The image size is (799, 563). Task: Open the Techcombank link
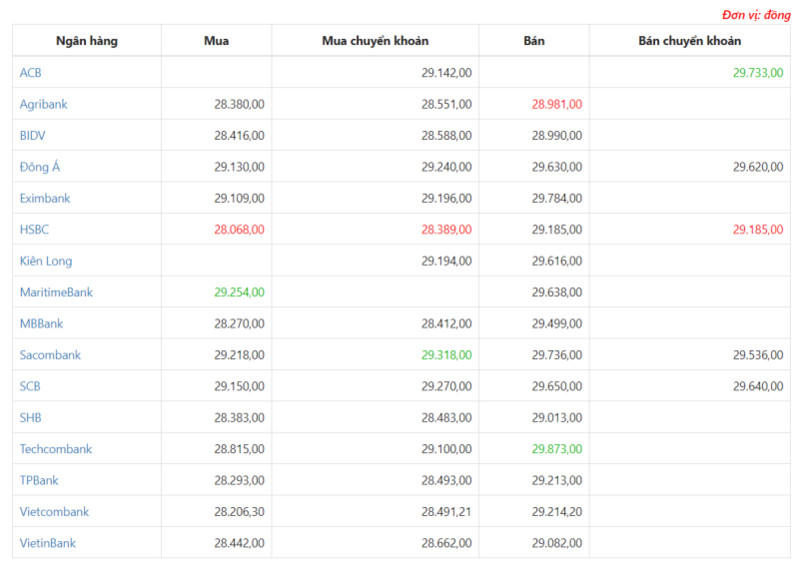pos(56,449)
